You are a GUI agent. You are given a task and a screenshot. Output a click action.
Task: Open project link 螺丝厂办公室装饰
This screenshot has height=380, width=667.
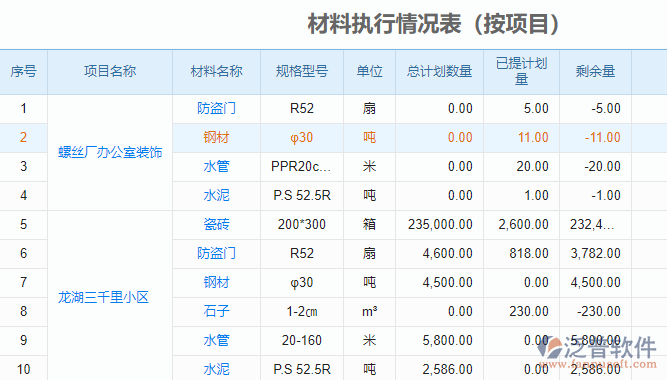tap(110, 152)
